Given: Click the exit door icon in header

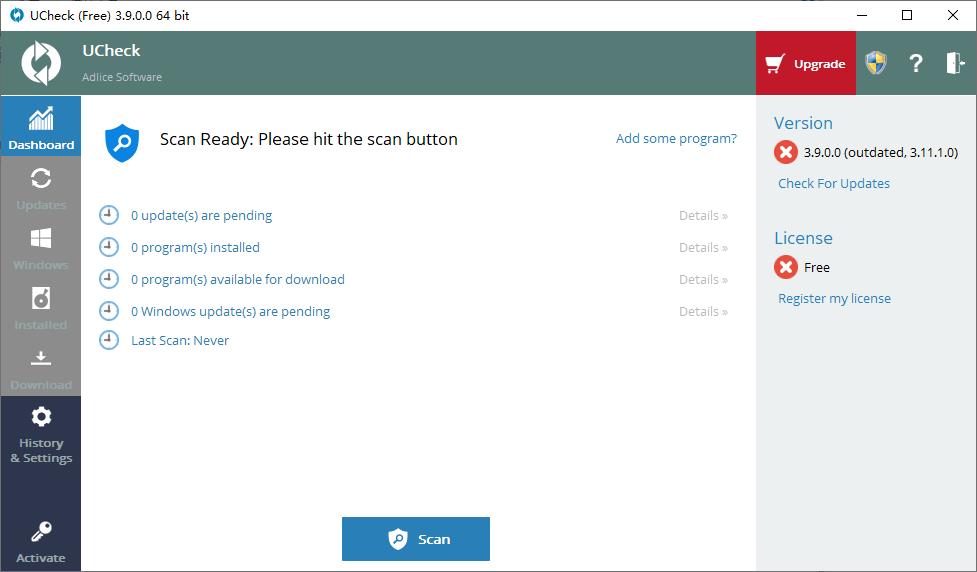Looking at the screenshot, I should click(954, 64).
